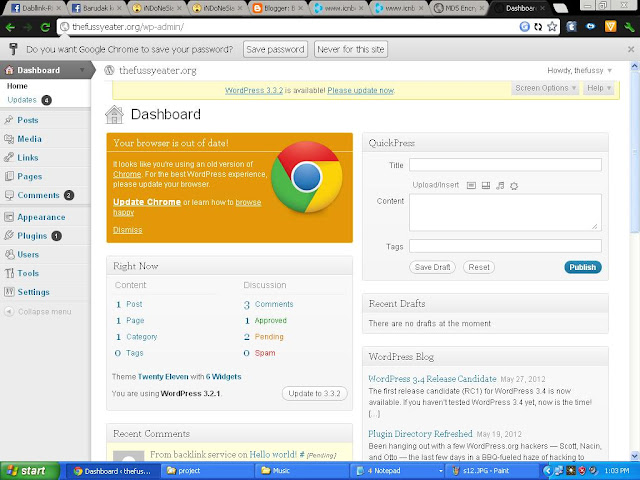640x480 pixels.
Task: Click Never for this site button
Action: click(x=351, y=49)
